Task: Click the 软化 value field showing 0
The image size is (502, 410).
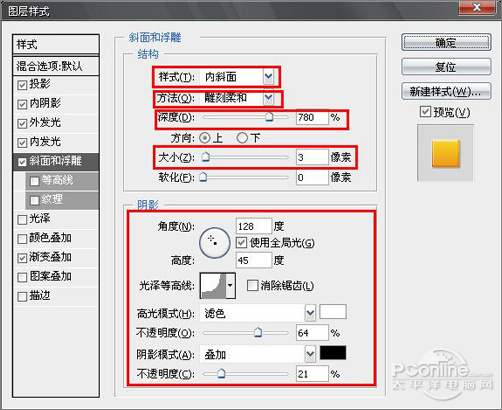Action: click(x=312, y=177)
